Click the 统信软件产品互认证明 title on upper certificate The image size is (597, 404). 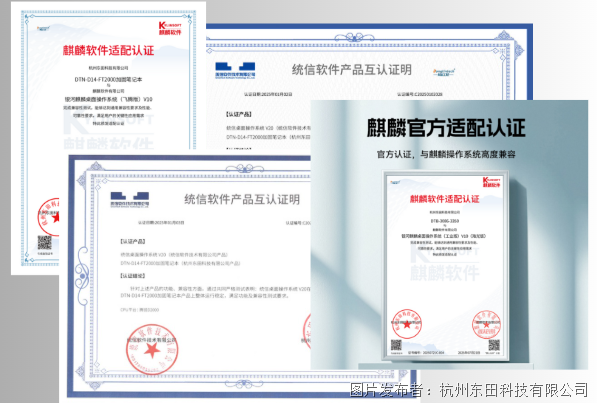click(352, 70)
